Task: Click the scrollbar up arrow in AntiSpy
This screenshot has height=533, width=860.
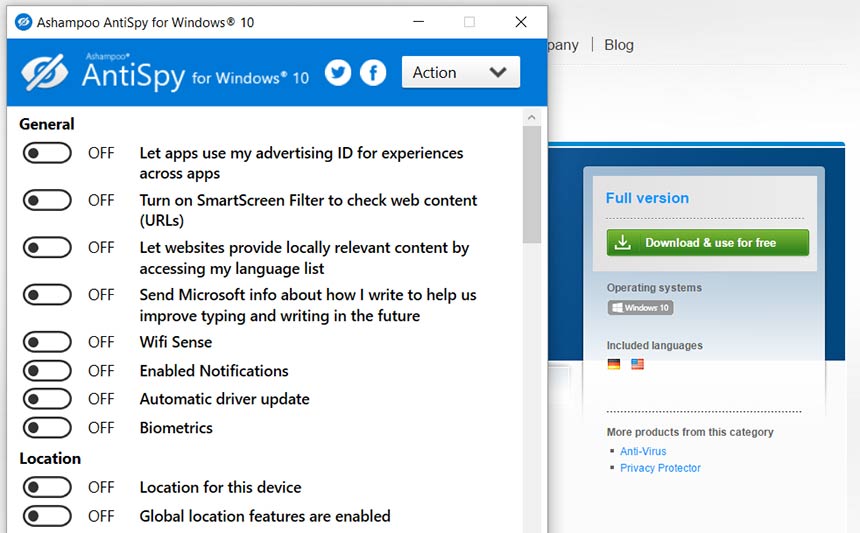Action: (x=531, y=117)
